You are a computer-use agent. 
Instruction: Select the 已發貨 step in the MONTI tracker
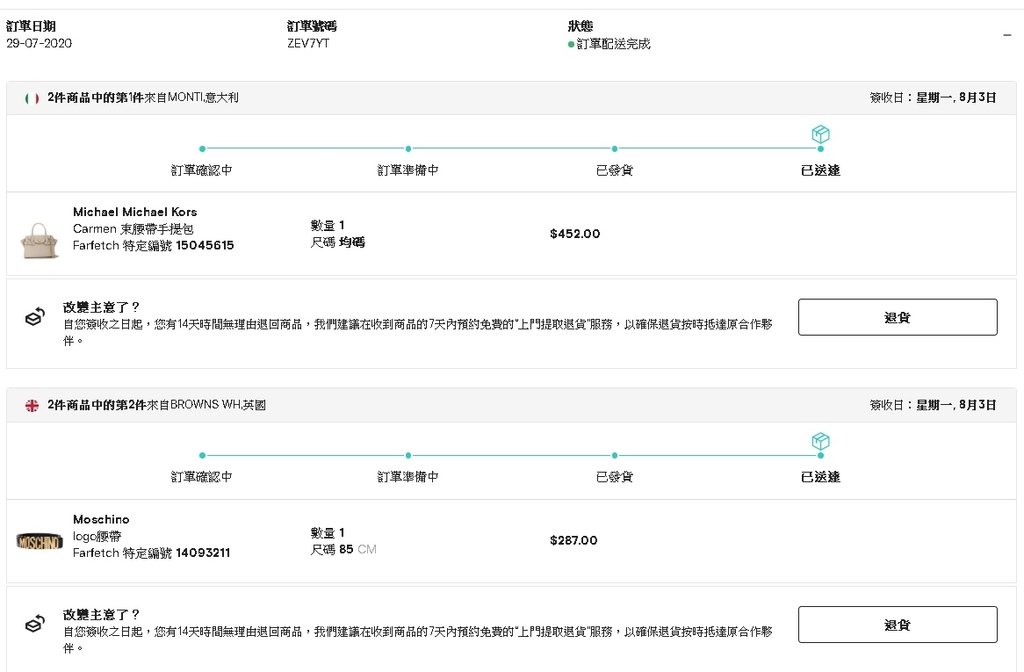[615, 170]
